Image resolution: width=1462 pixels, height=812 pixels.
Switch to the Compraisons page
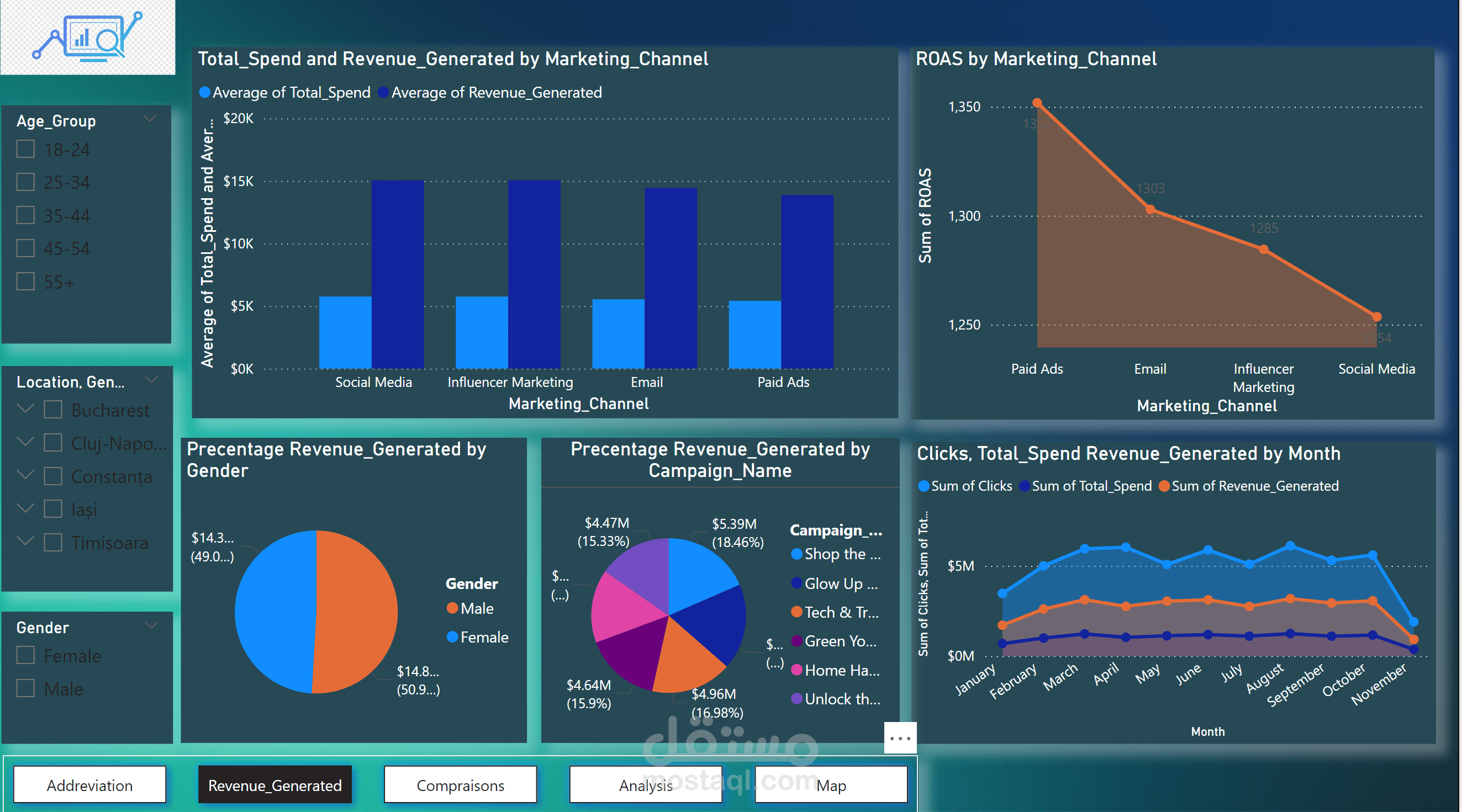(460, 785)
